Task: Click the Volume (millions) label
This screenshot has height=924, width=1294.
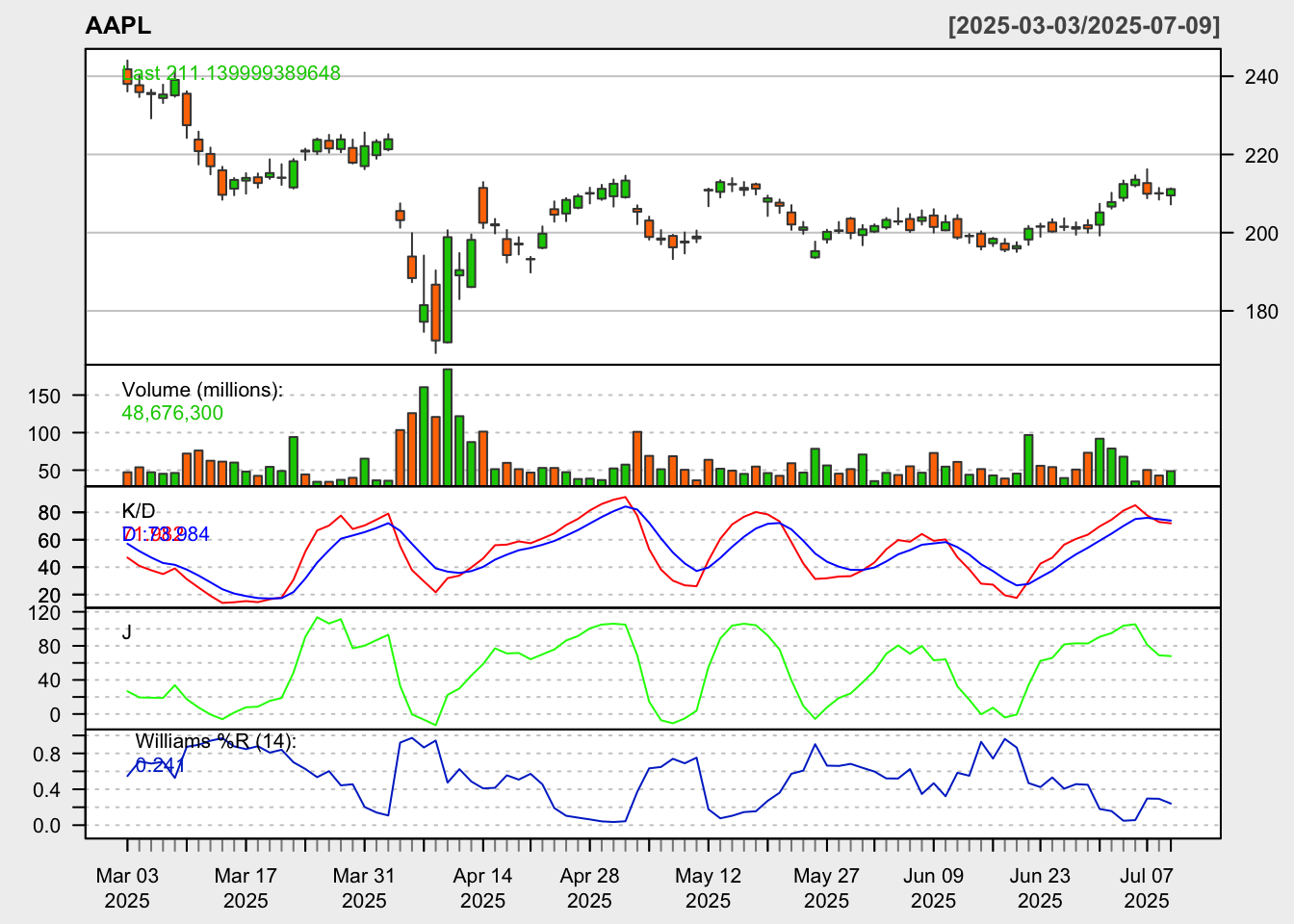Action: [202, 390]
